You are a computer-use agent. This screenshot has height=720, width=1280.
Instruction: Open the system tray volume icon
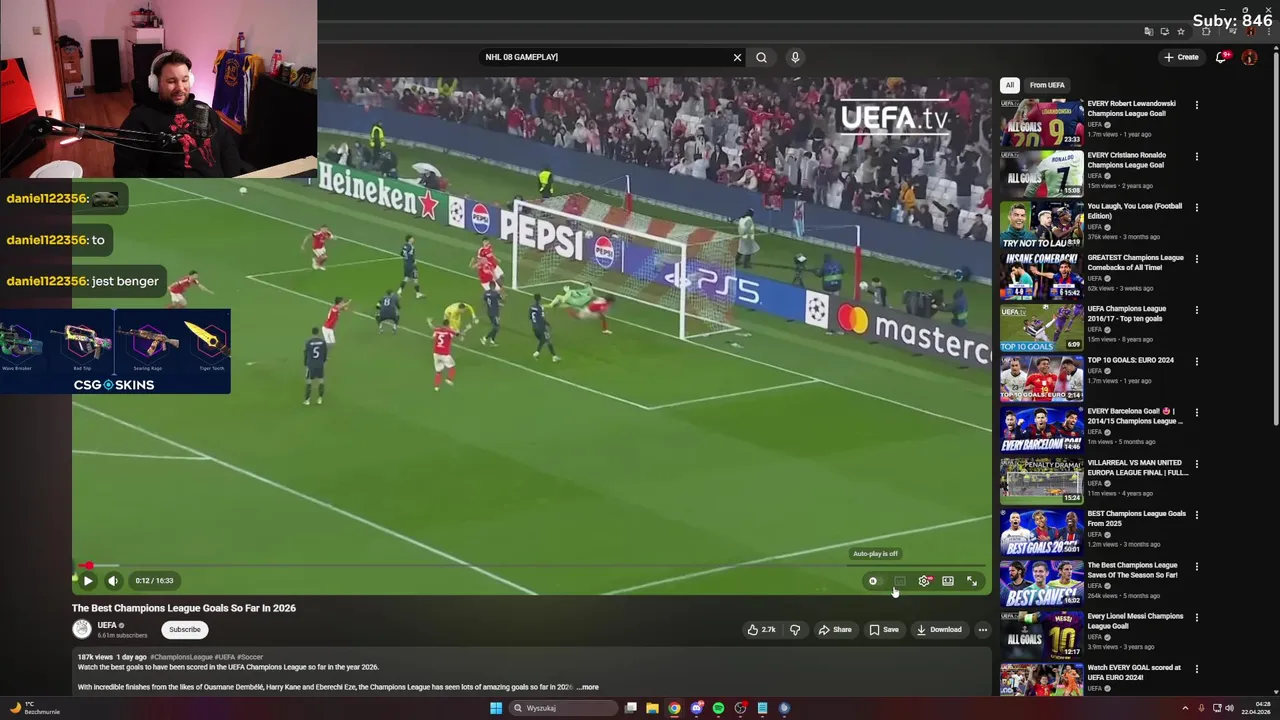1229,708
